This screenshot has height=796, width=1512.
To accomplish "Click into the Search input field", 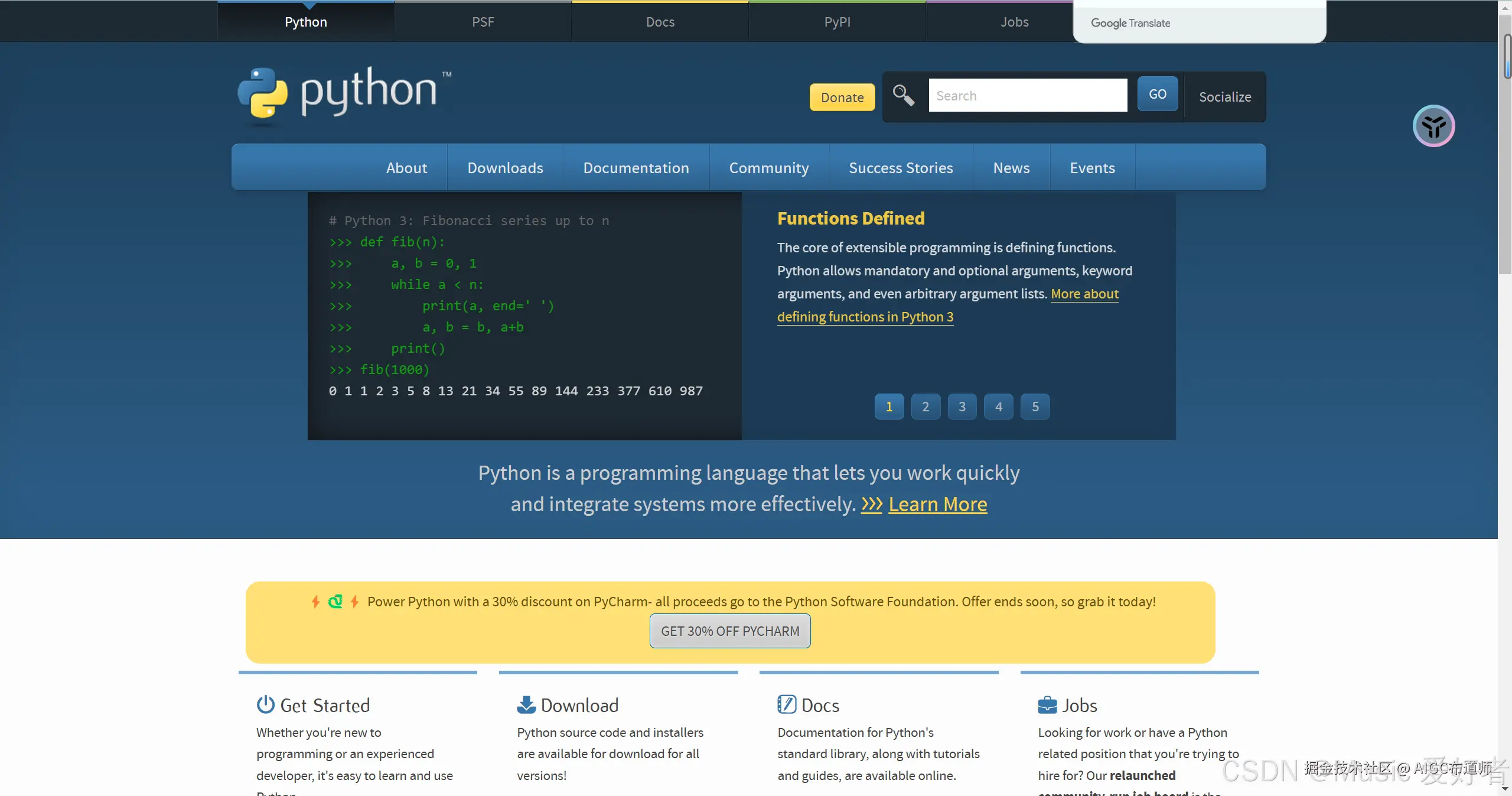I will point(1027,96).
